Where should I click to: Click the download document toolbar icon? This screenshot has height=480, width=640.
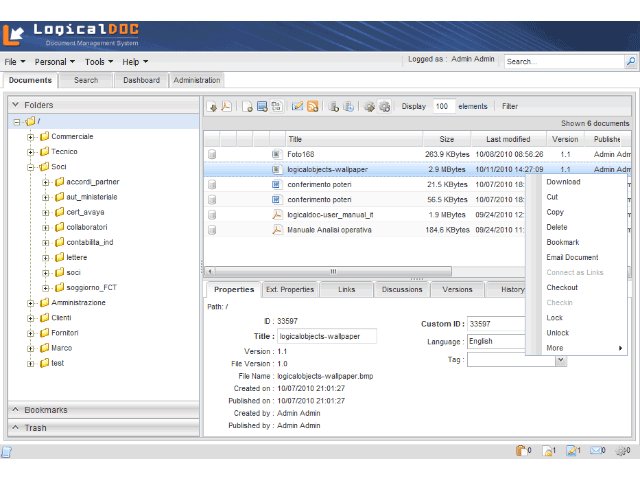[212, 107]
